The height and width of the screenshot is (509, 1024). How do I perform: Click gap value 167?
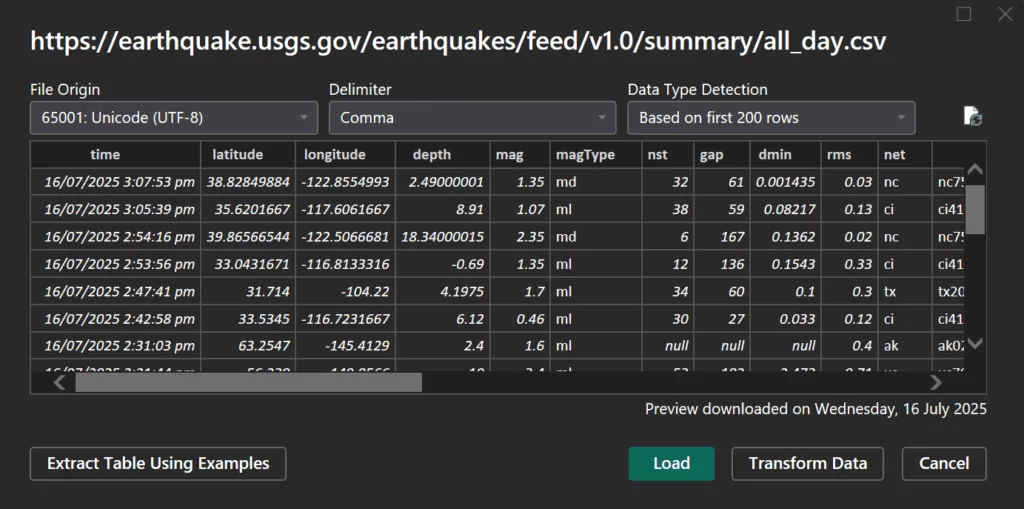(722, 237)
